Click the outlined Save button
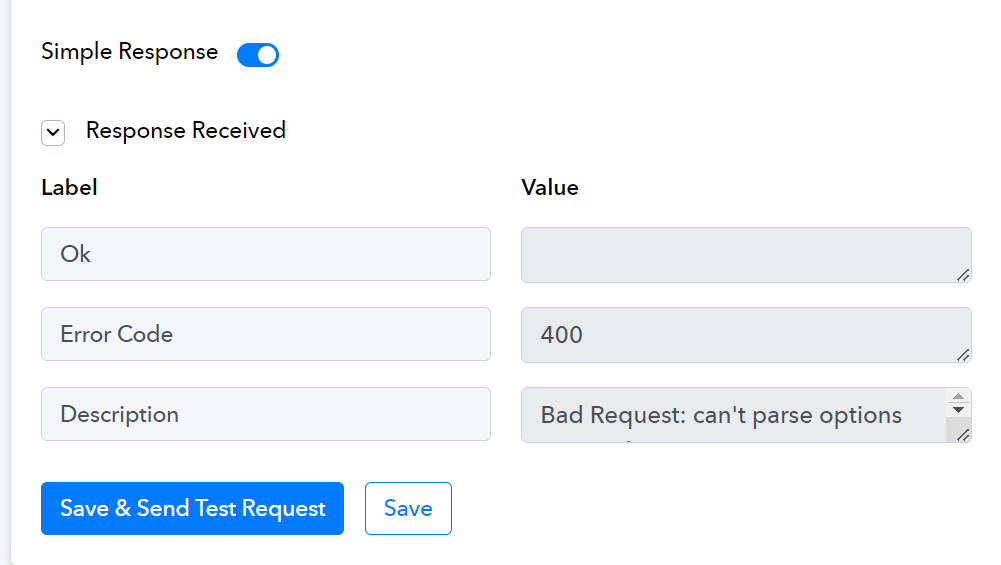This screenshot has height=565, width=1001. [409, 508]
